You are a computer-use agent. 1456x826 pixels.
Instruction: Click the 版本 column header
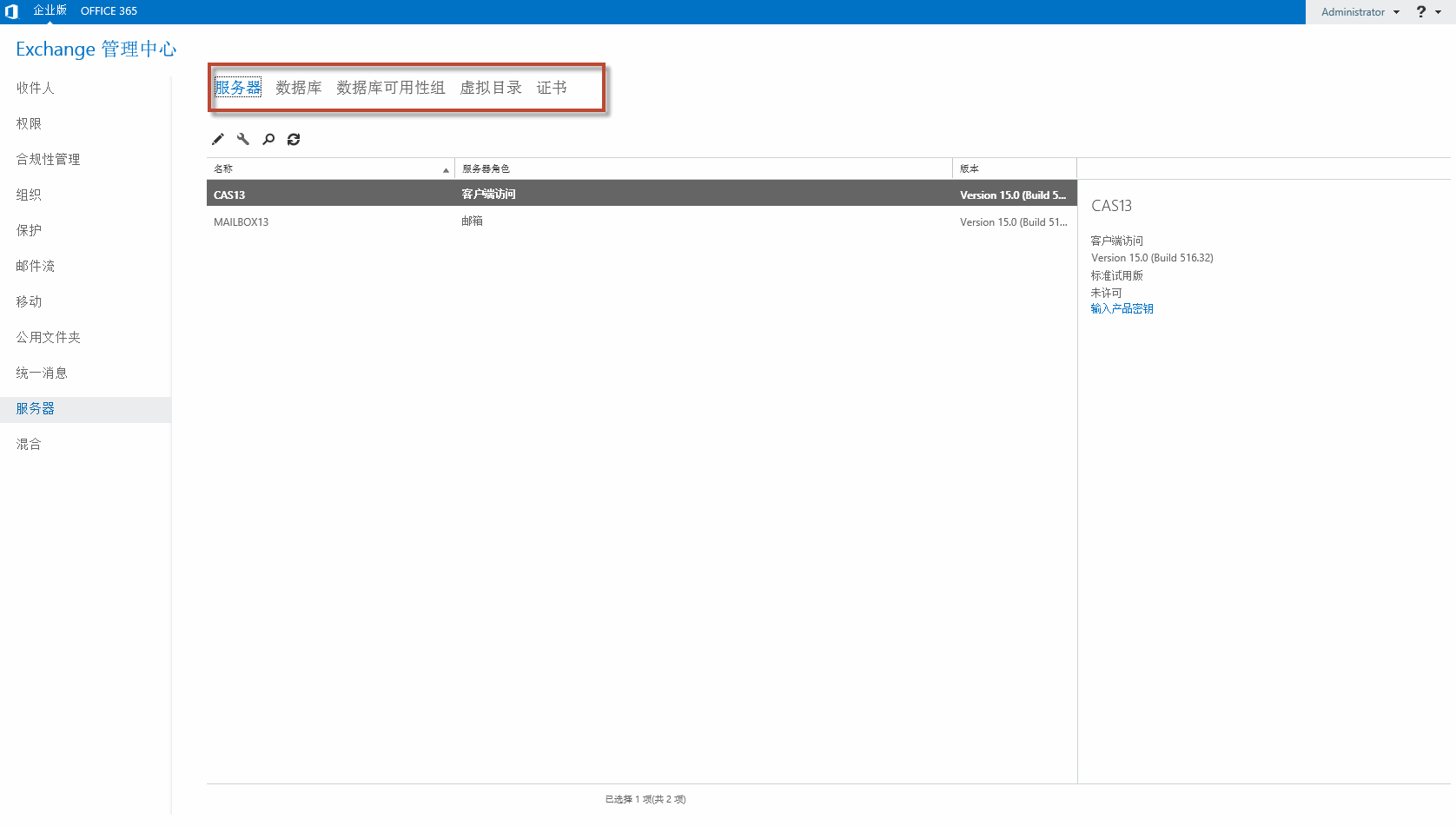point(1015,169)
